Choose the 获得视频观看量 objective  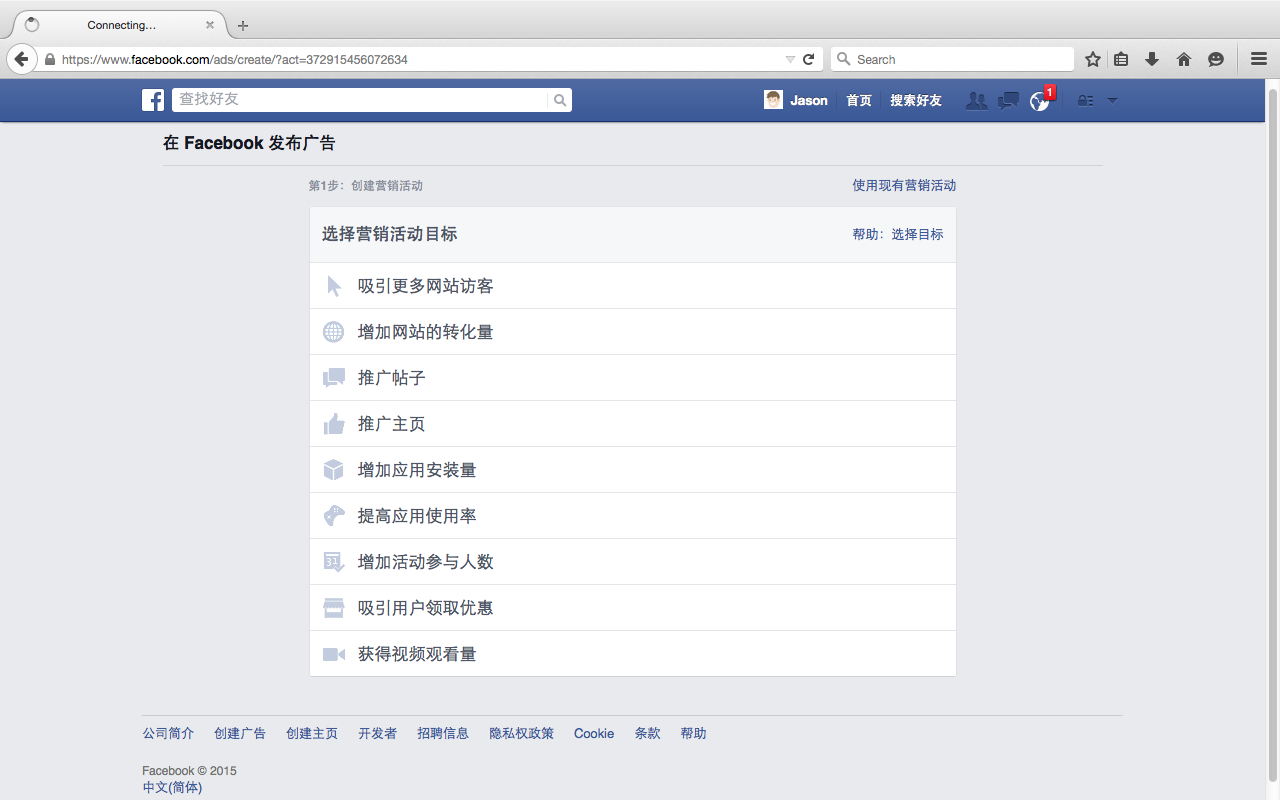633,654
